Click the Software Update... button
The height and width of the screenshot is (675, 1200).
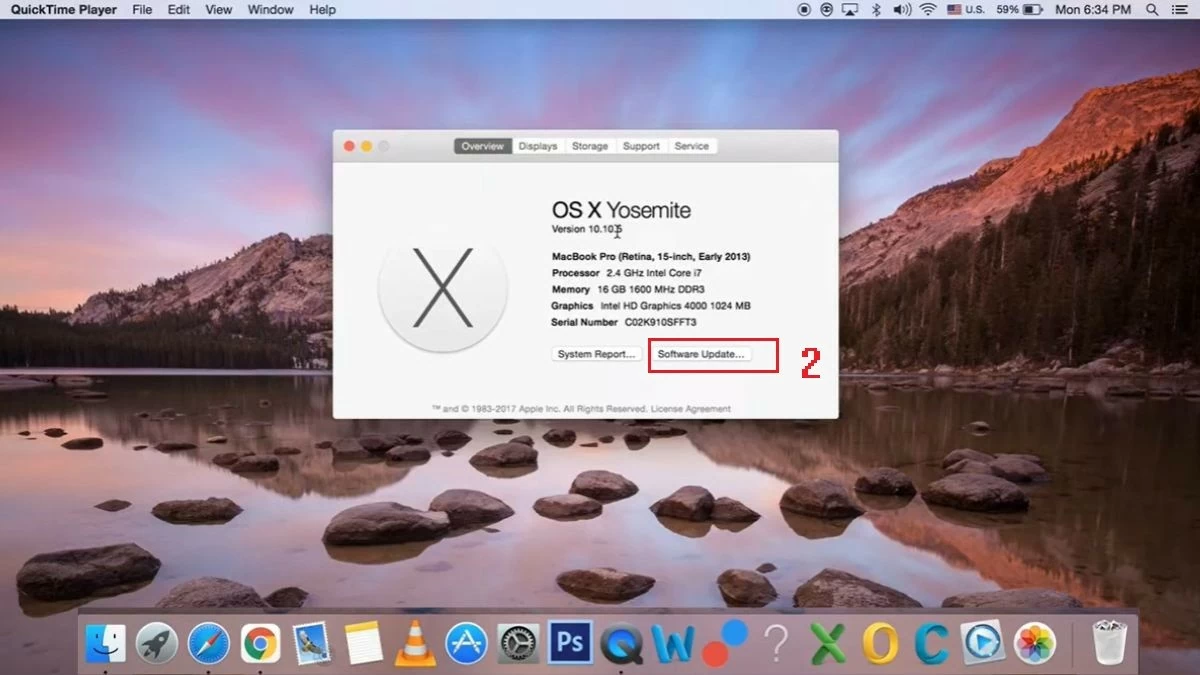pyautogui.click(x=700, y=354)
